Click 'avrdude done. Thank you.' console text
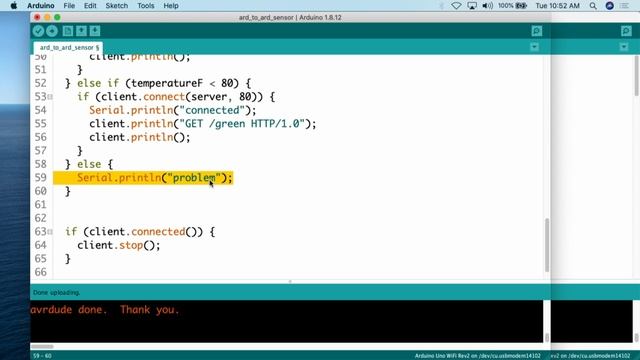Image resolution: width=640 pixels, height=360 pixels. click(x=105, y=310)
